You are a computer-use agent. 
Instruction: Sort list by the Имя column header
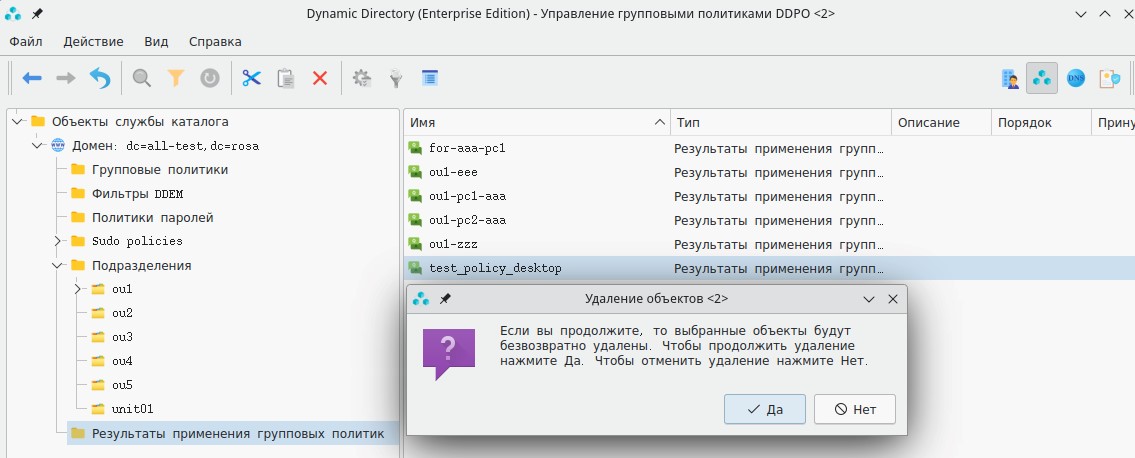(530, 122)
